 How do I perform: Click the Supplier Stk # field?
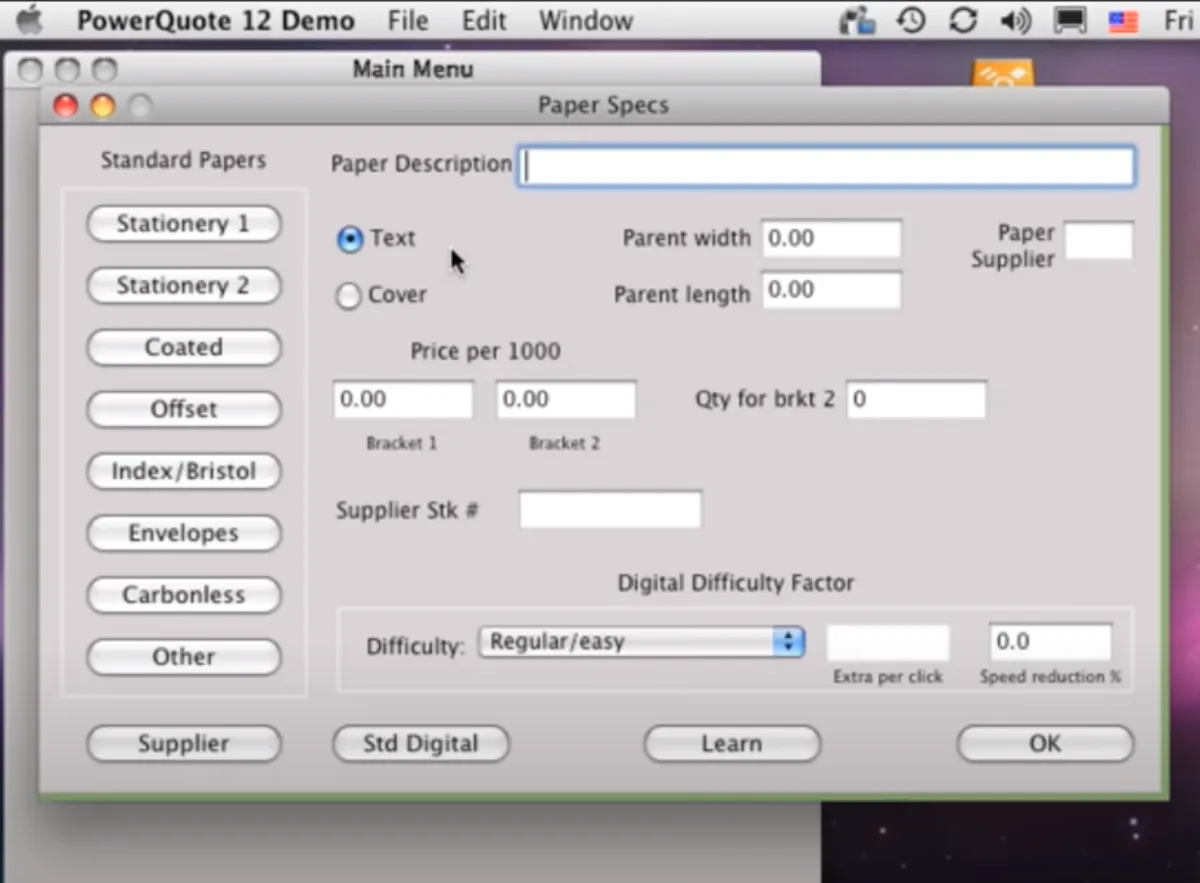coord(610,510)
